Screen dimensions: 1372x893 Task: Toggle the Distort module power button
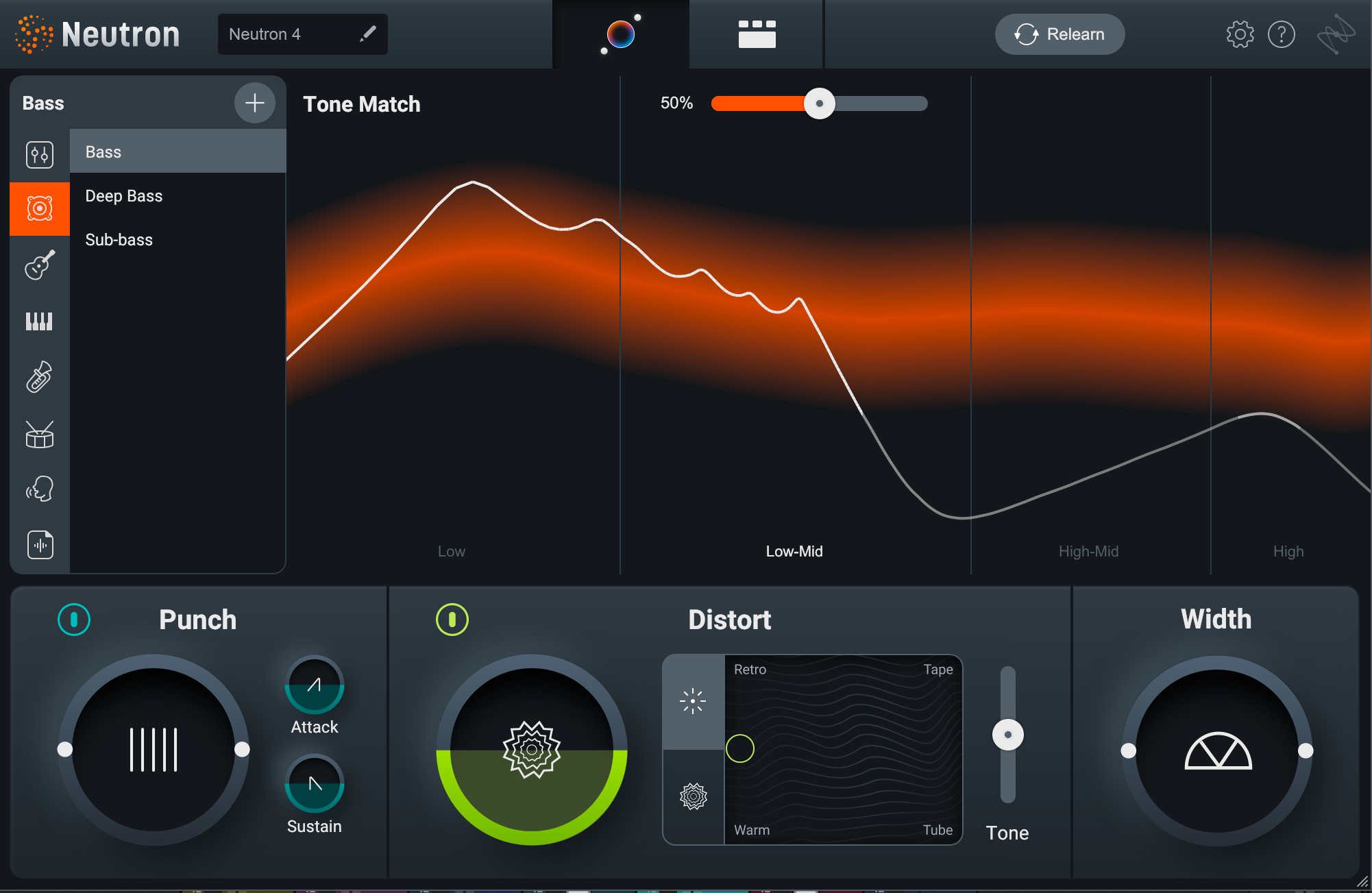(452, 620)
